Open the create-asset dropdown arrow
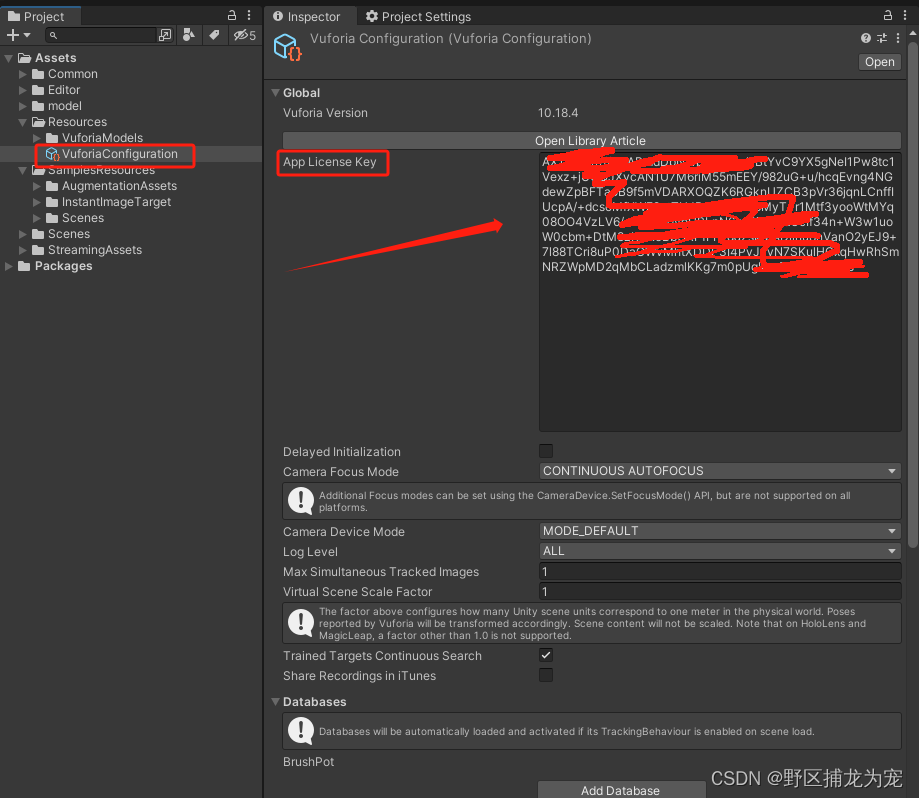Viewport: 919px width, 798px height. [27, 36]
